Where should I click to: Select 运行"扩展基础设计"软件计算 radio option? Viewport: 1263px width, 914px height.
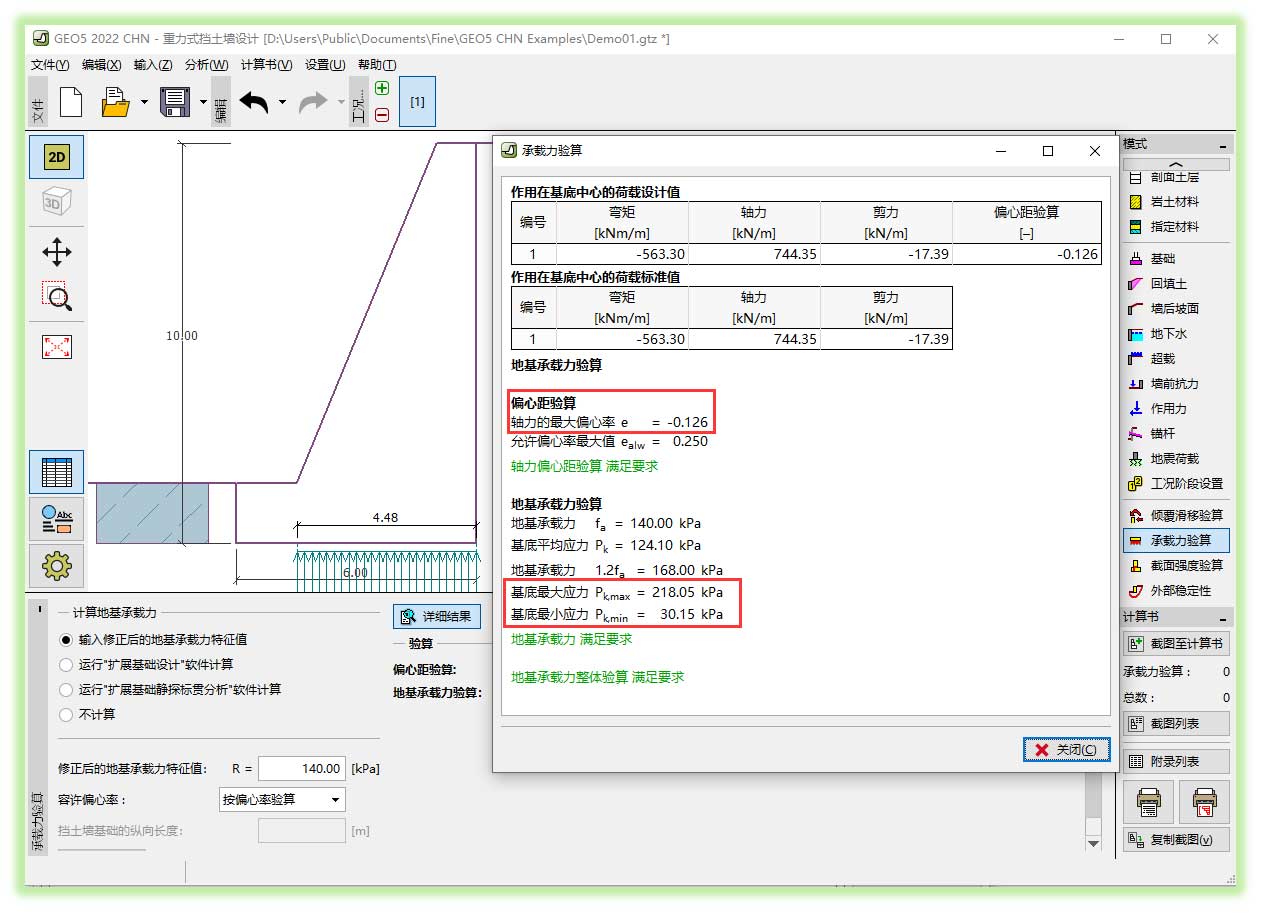click(66, 665)
